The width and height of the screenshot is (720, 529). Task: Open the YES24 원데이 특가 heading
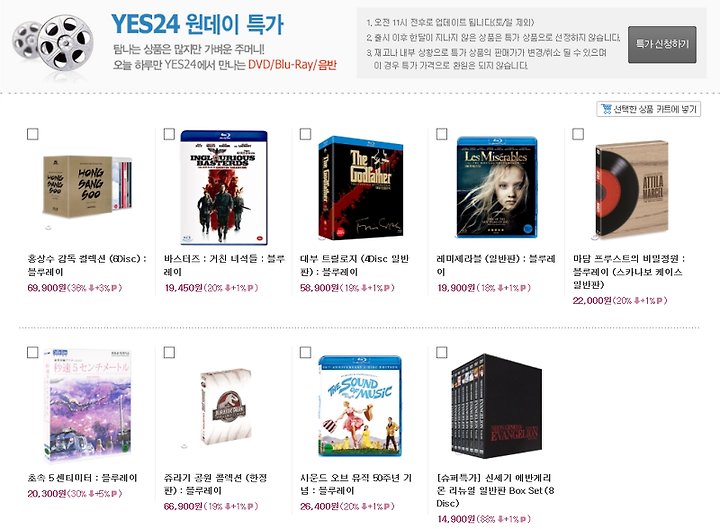197,24
